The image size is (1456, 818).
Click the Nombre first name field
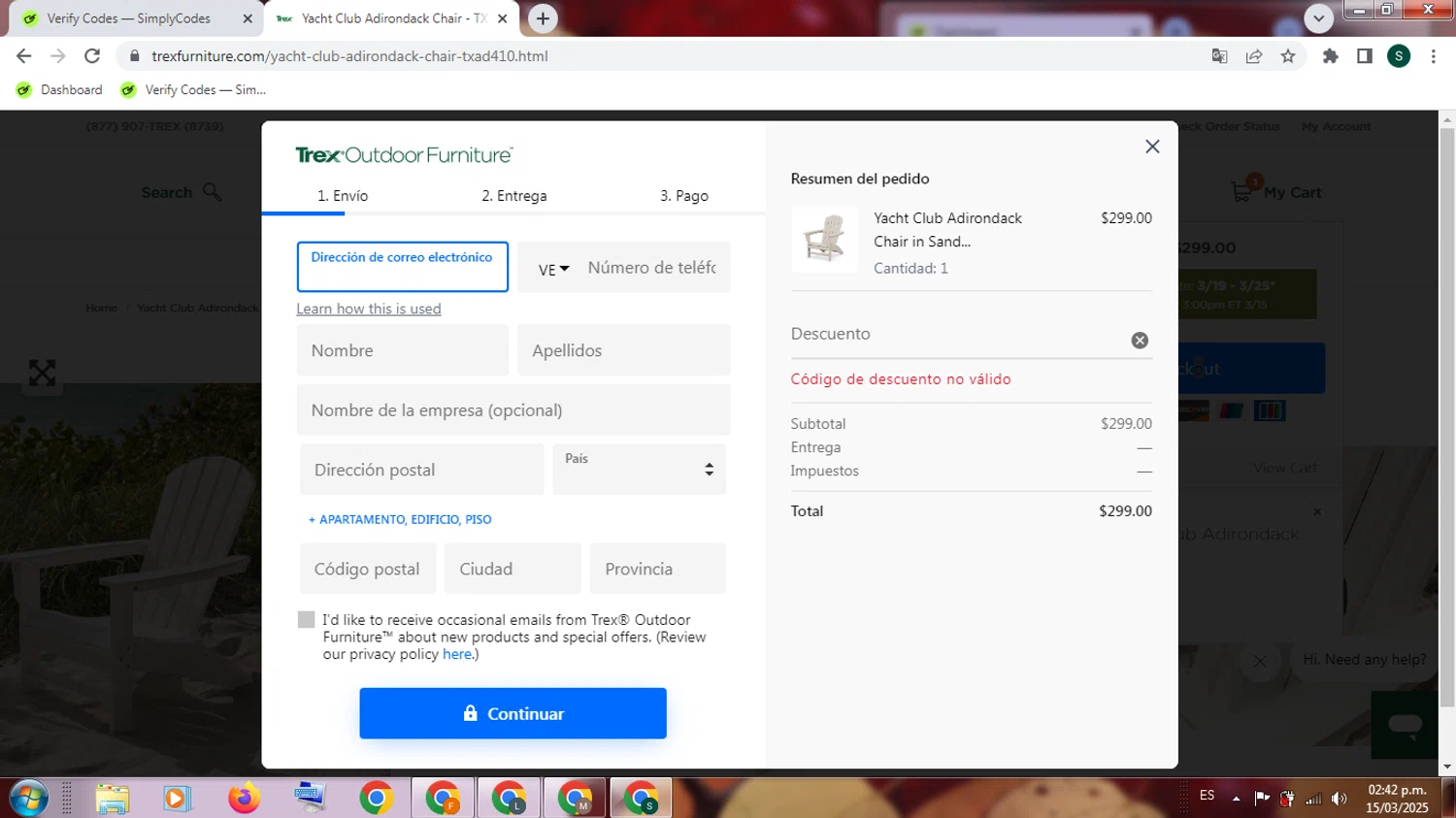tap(403, 350)
